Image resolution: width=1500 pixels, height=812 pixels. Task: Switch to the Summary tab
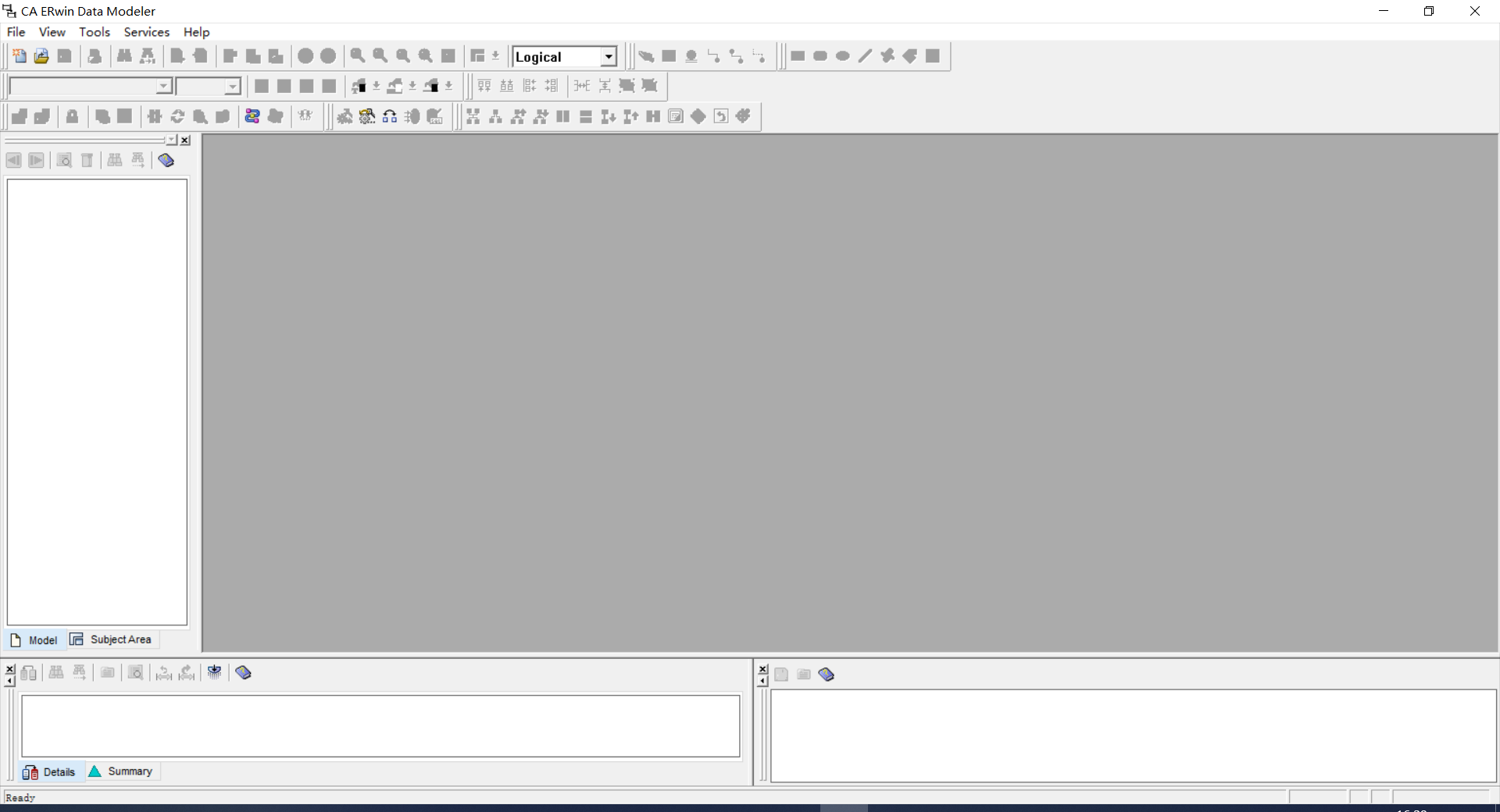[x=122, y=771]
